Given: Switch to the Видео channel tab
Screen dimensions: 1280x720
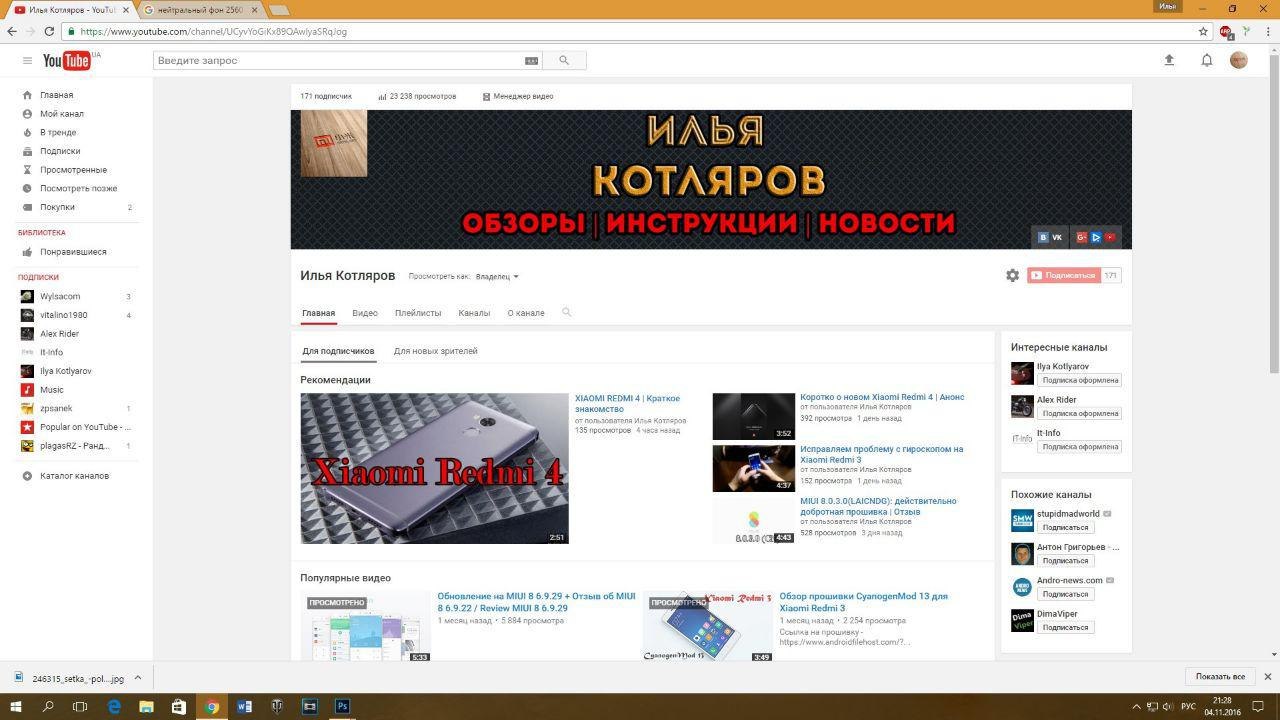Looking at the screenshot, I should coord(365,313).
